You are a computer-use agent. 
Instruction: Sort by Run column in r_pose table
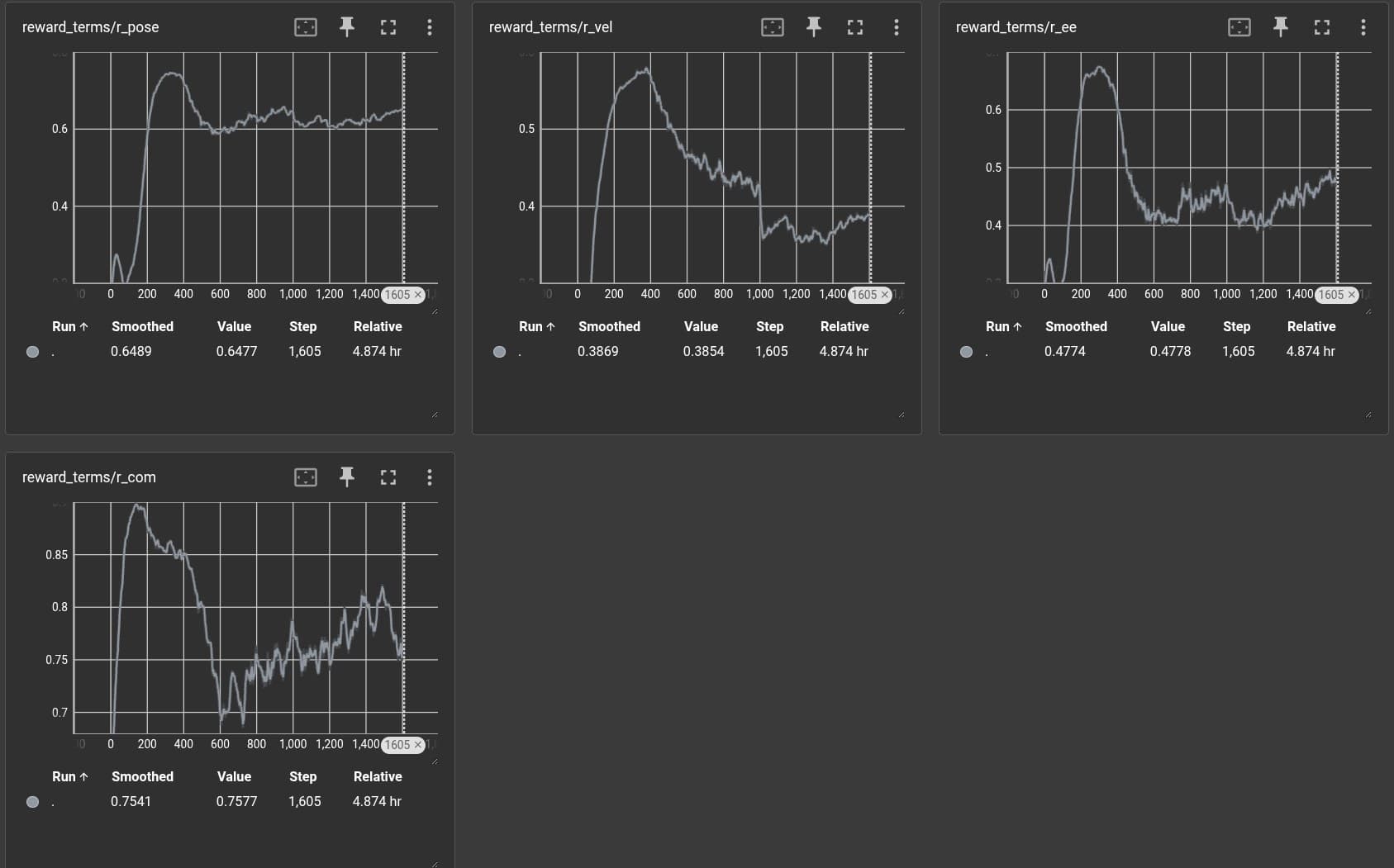pos(69,327)
